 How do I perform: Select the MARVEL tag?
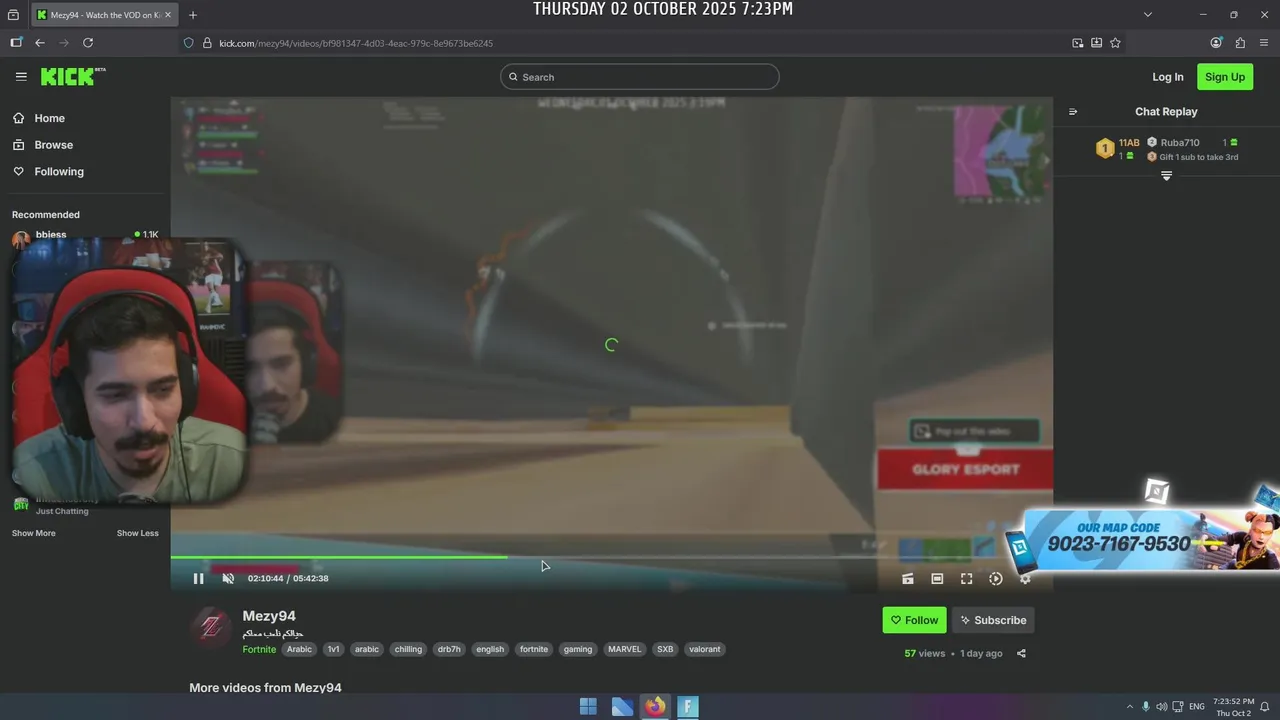click(x=624, y=649)
